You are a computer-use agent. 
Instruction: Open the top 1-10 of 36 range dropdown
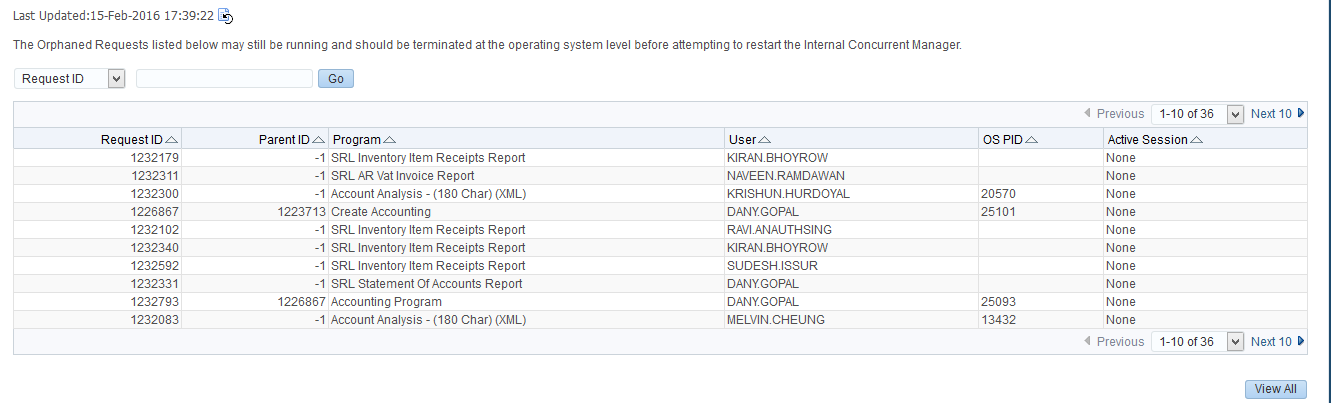[1234, 114]
